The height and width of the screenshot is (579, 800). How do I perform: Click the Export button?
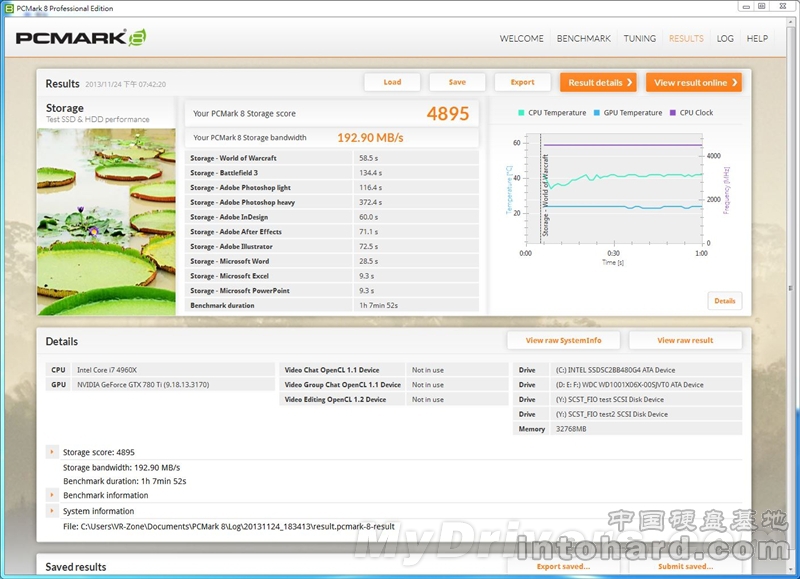point(522,82)
